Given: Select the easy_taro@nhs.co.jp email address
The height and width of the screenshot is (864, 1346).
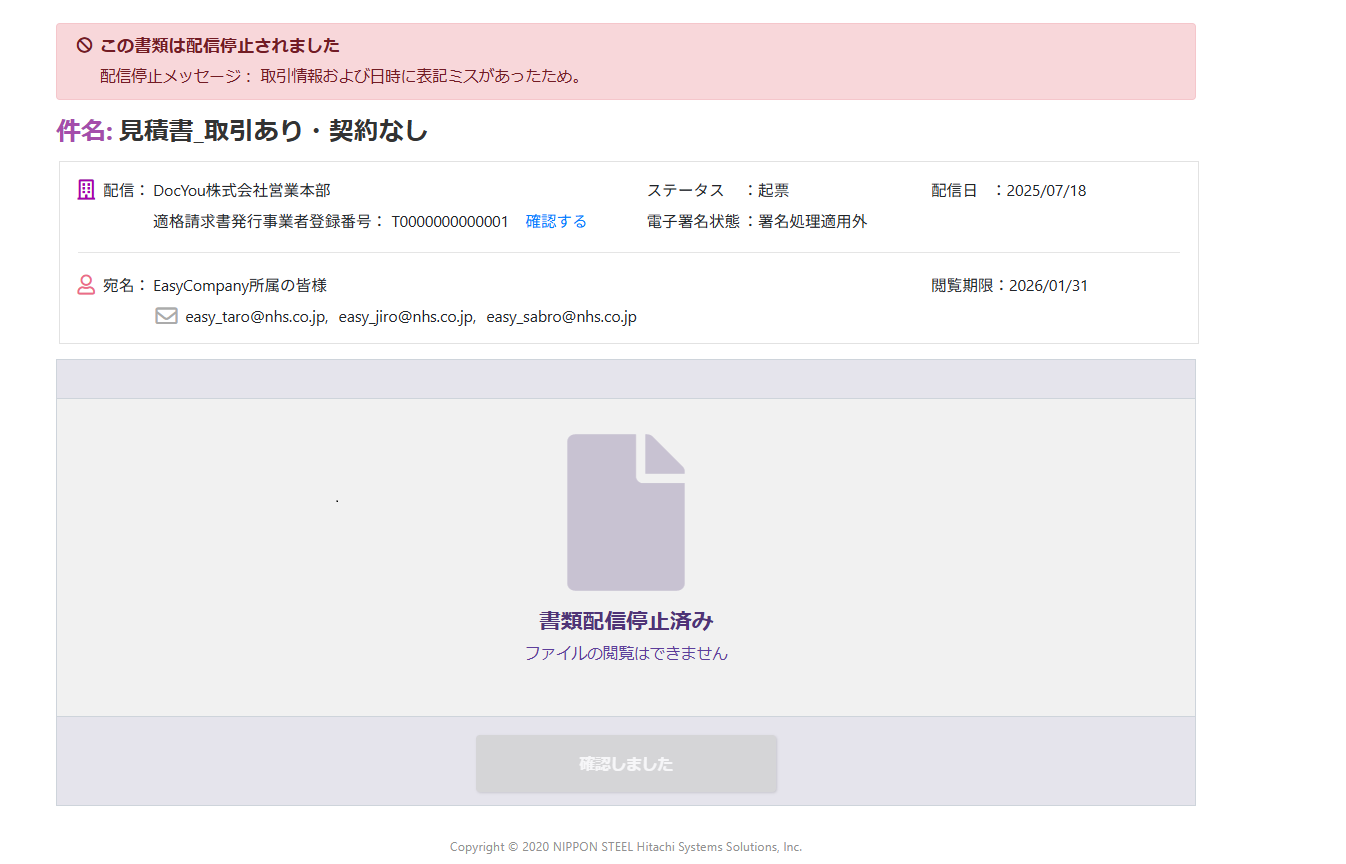Looking at the screenshot, I should coord(255,317).
